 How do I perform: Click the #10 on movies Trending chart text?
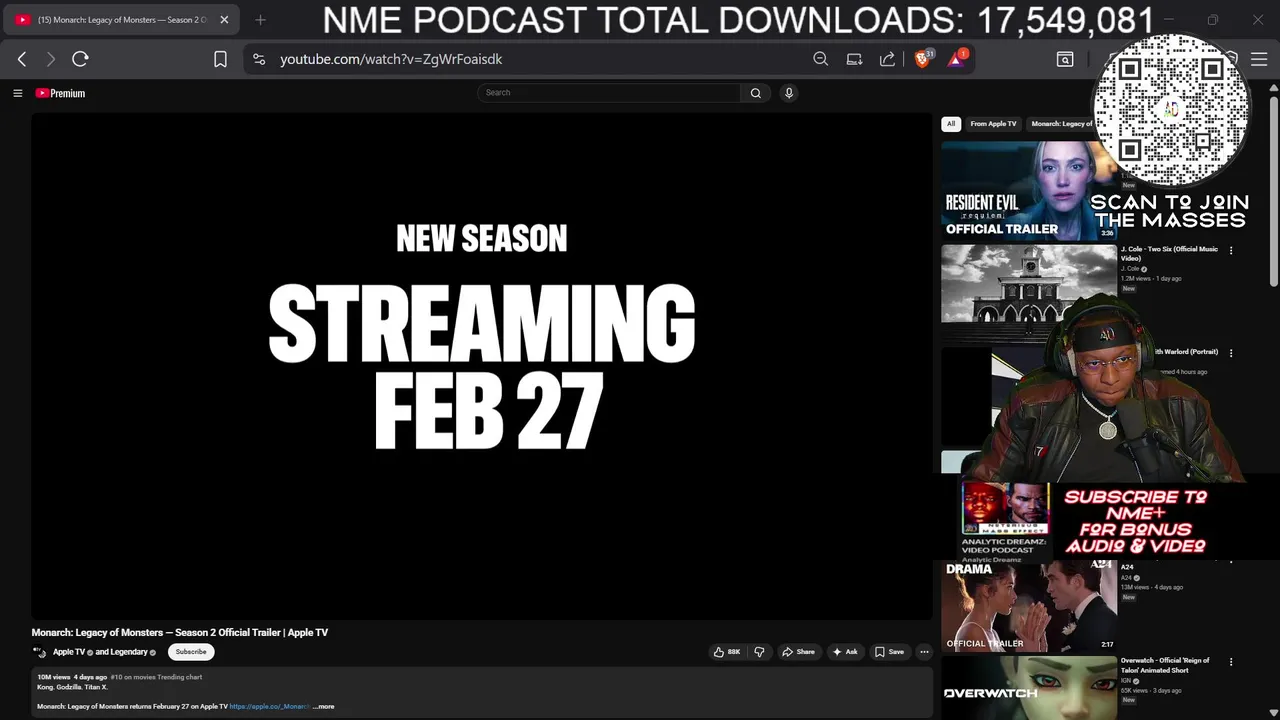click(x=156, y=677)
